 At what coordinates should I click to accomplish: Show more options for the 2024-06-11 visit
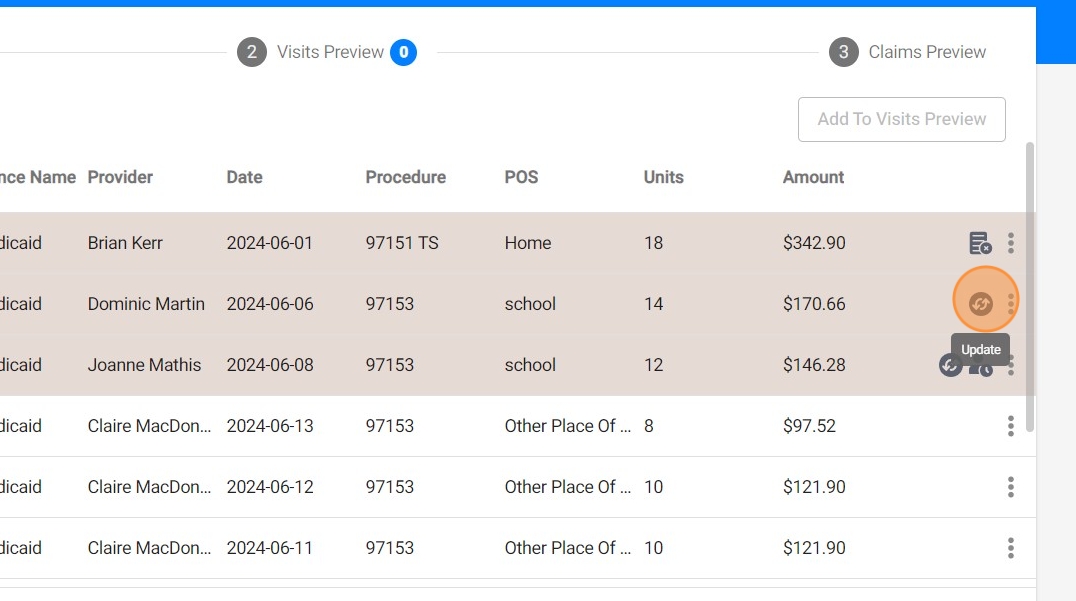[x=1011, y=548]
